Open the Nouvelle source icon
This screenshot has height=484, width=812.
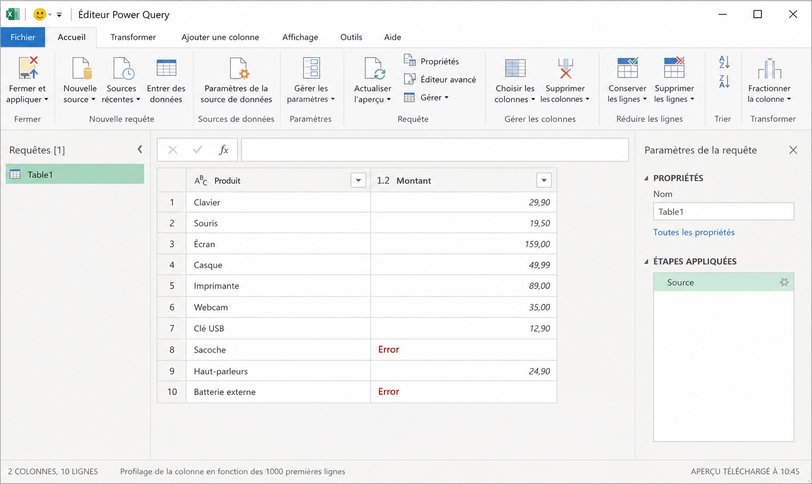point(81,68)
